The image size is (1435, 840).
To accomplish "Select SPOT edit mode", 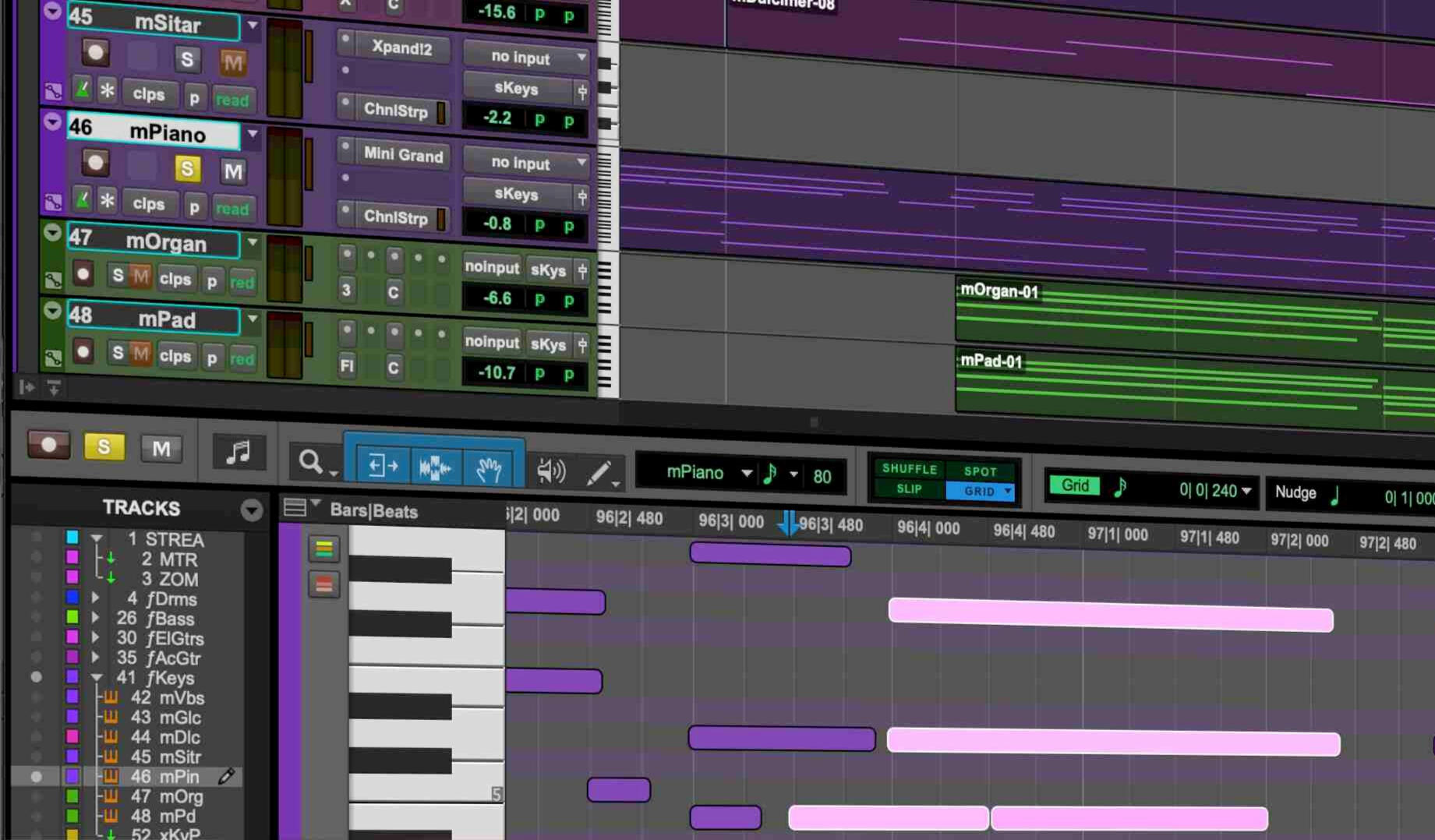I will tap(980, 471).
